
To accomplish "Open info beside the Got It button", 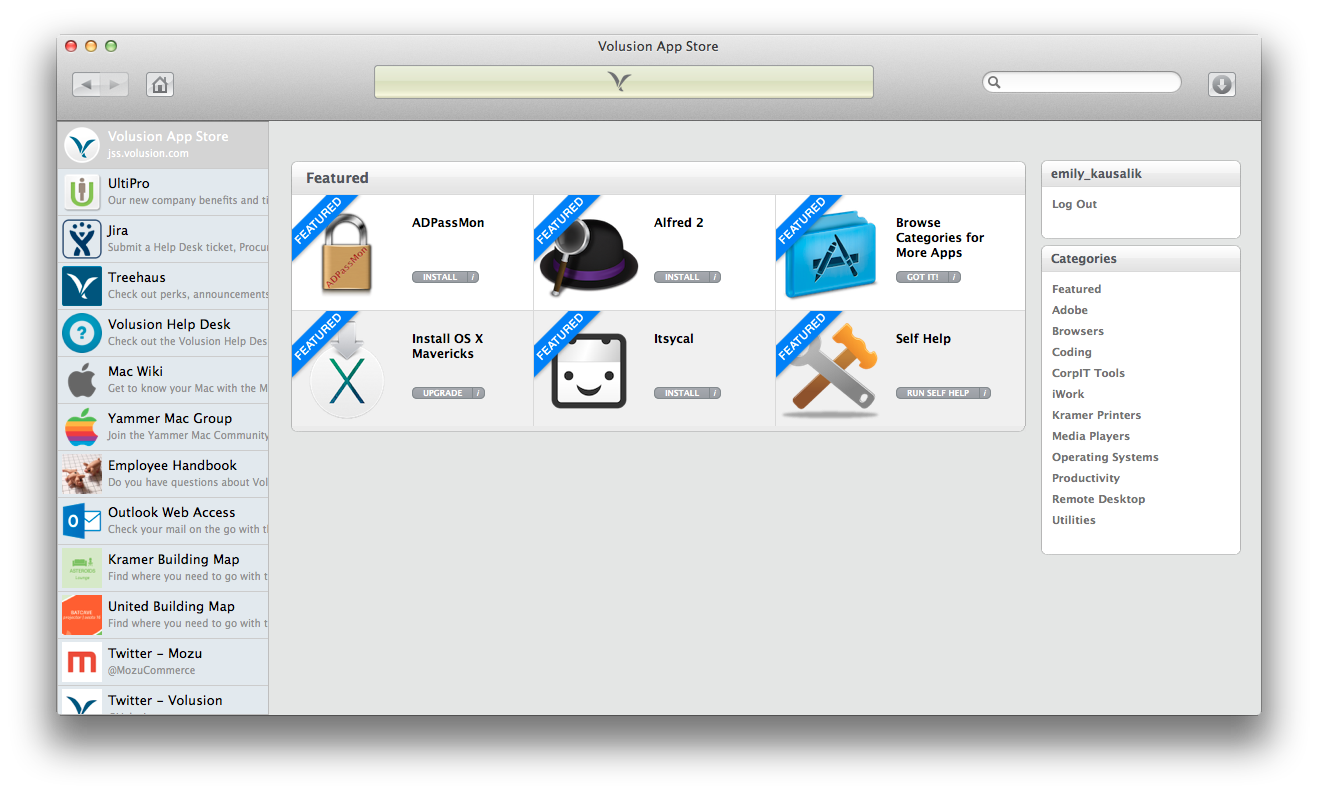I will point(955,277).
